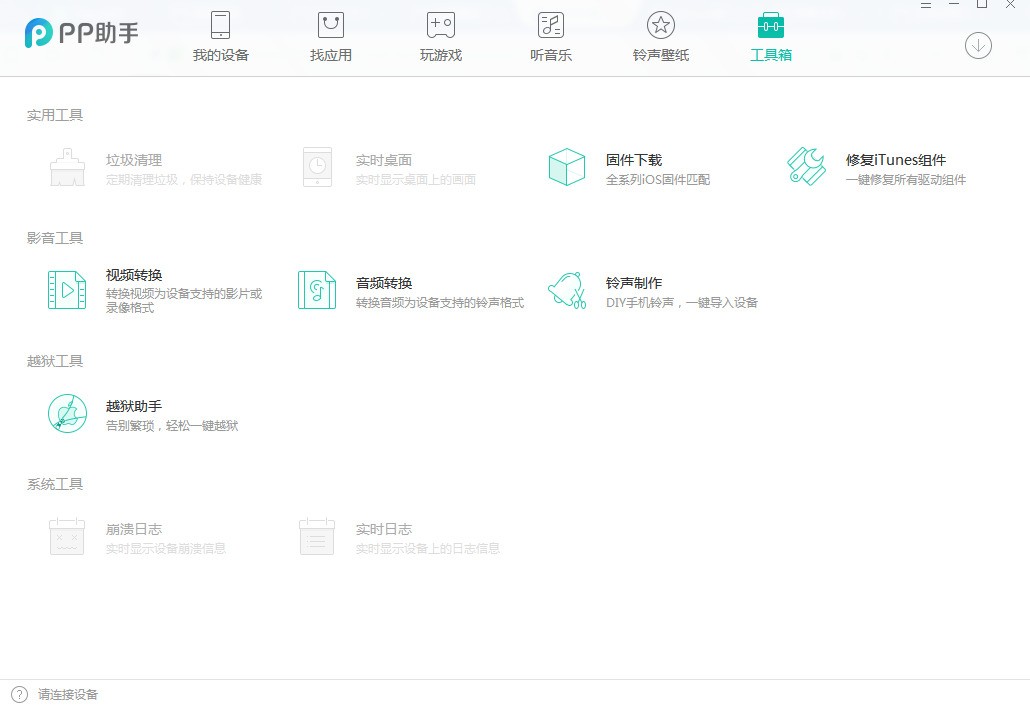1030x710 pixels.
Task: Launch the 铃声制作 tool title
Action: coord(634,283)
